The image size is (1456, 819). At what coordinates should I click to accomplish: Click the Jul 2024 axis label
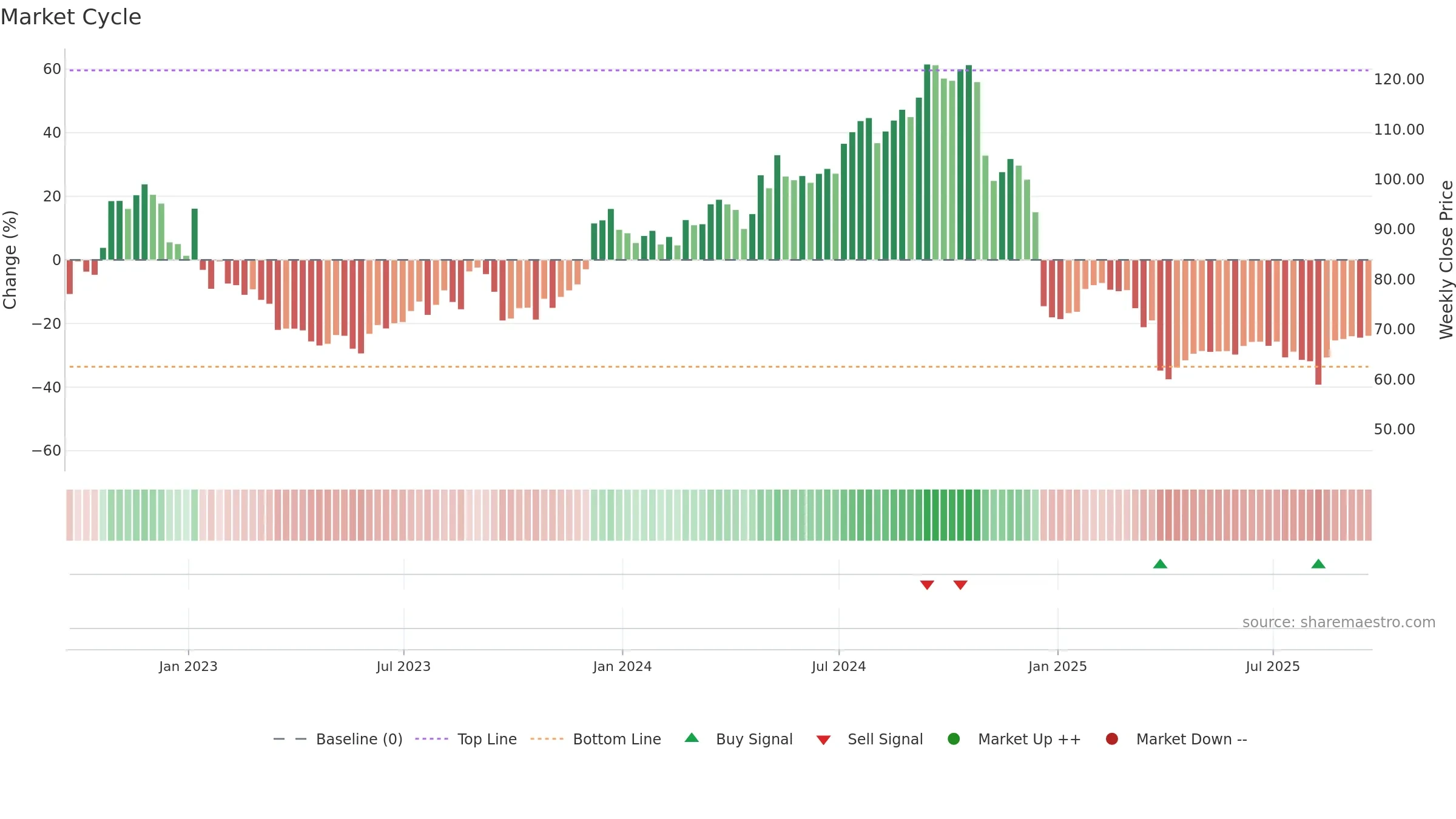[839, 666]
